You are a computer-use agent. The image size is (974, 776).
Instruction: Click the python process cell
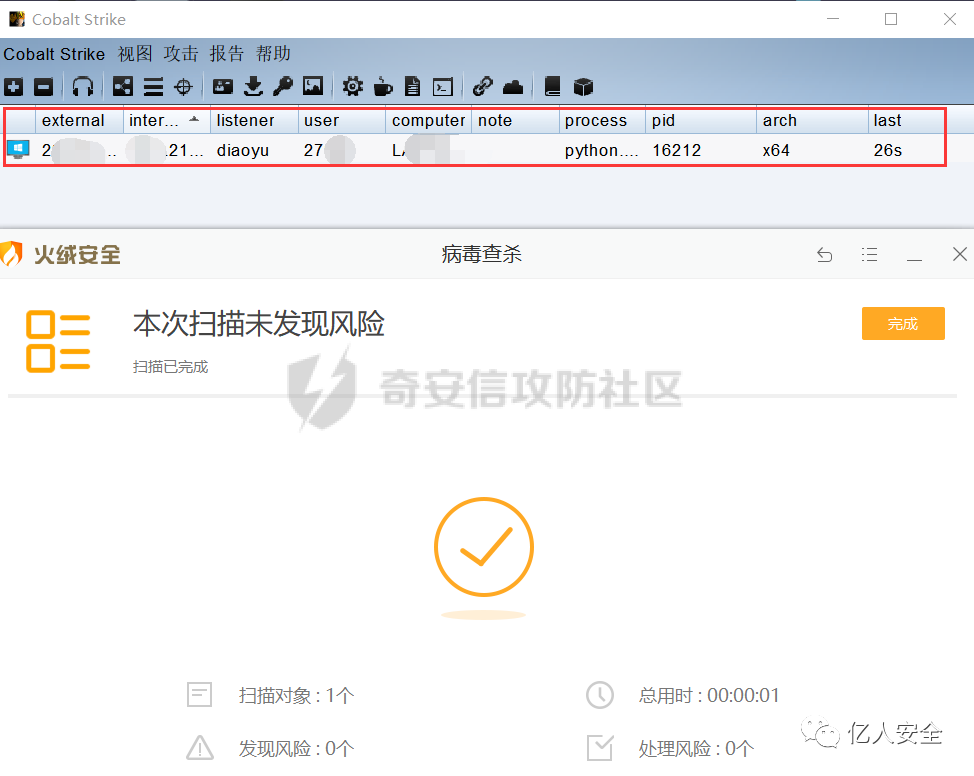pos(601,150)
